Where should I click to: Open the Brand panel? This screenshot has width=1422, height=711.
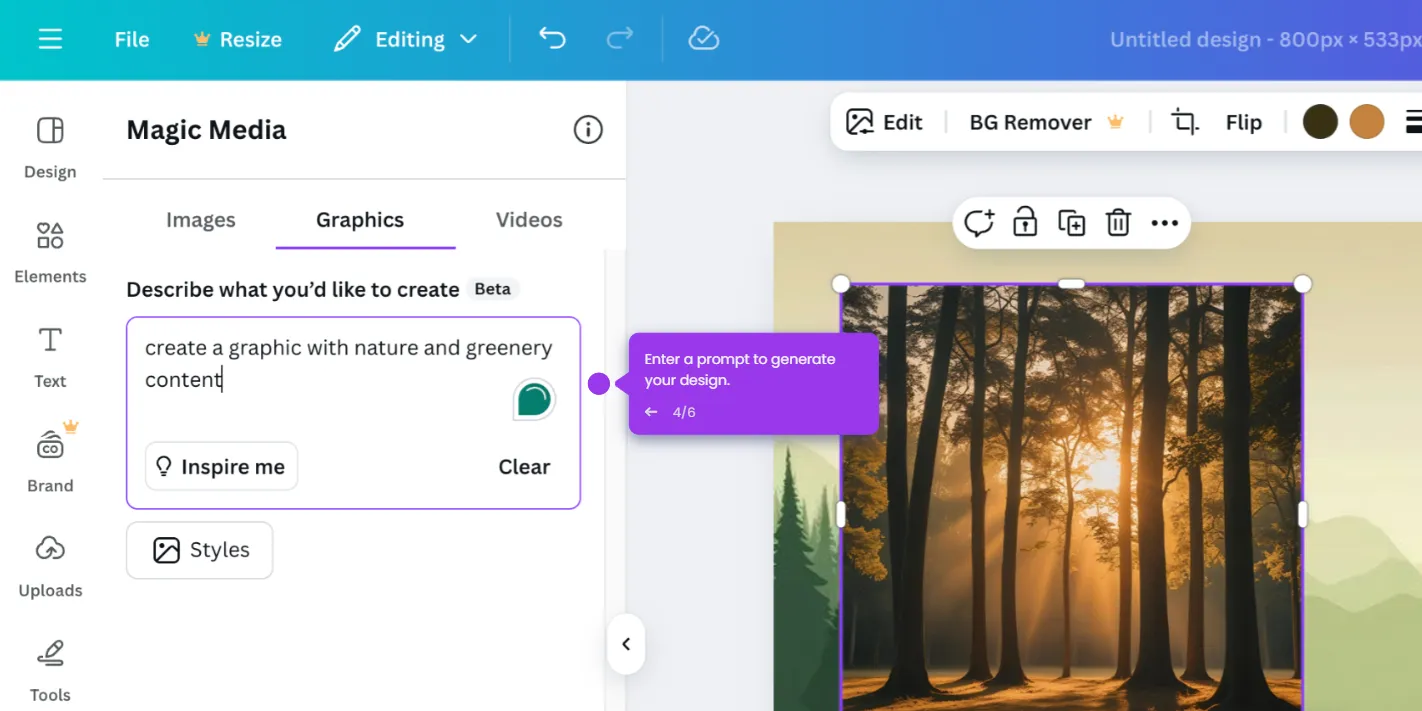49,460
